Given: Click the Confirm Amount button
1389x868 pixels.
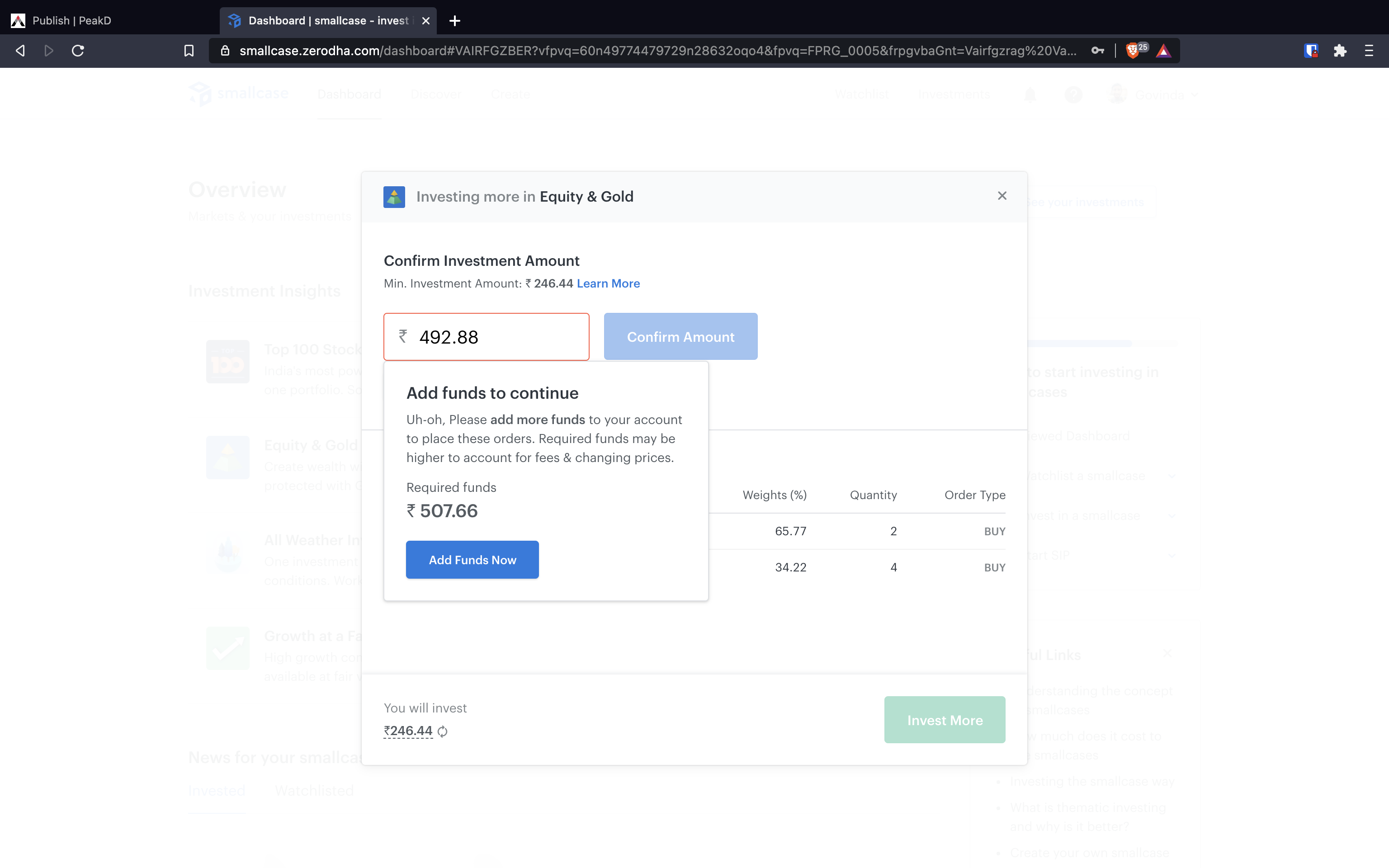Looking at the screenshot, I should click(681, 337).
